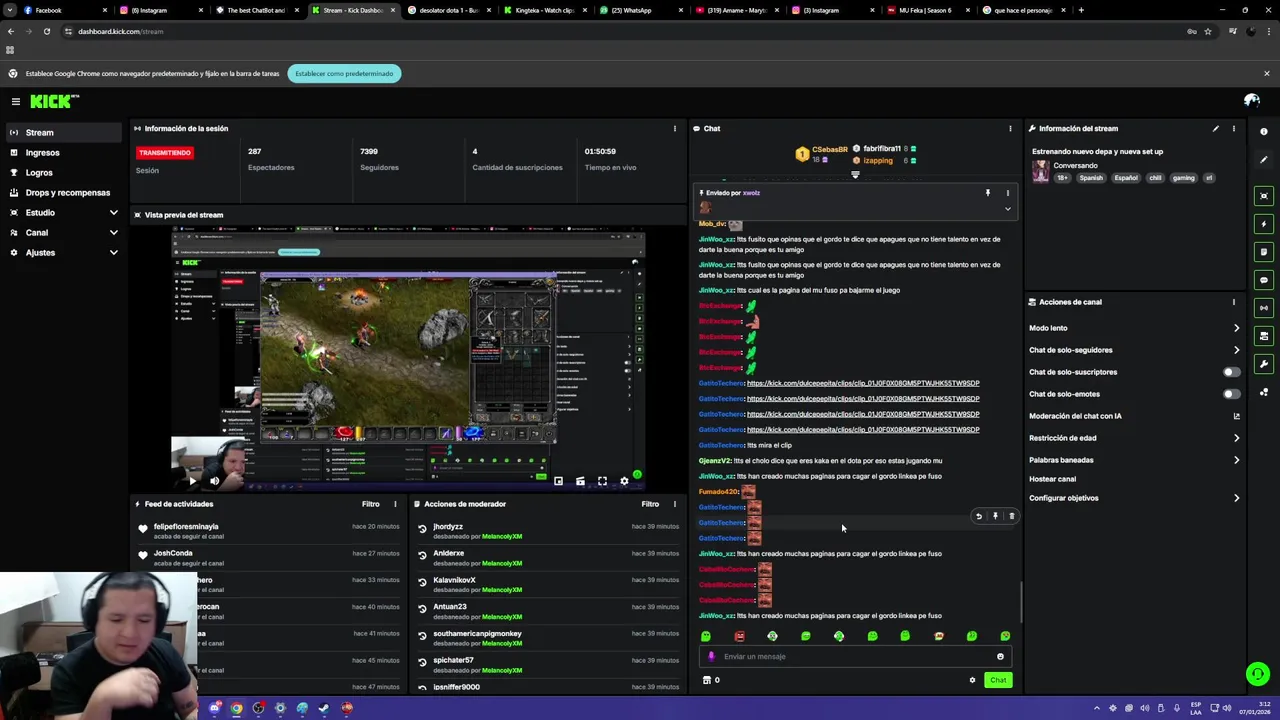This screenshot has height=720, width=1280.
Task: Enter fullscreen on the stream preview
Action: 602,481
